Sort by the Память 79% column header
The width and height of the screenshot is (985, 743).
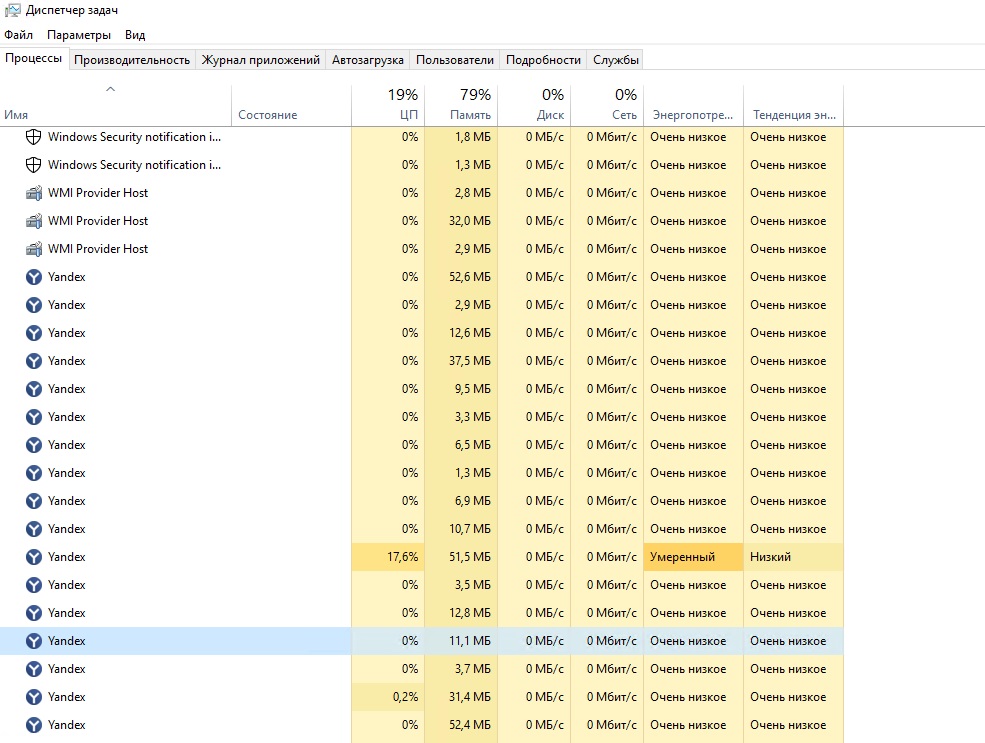tap(461, 106)
